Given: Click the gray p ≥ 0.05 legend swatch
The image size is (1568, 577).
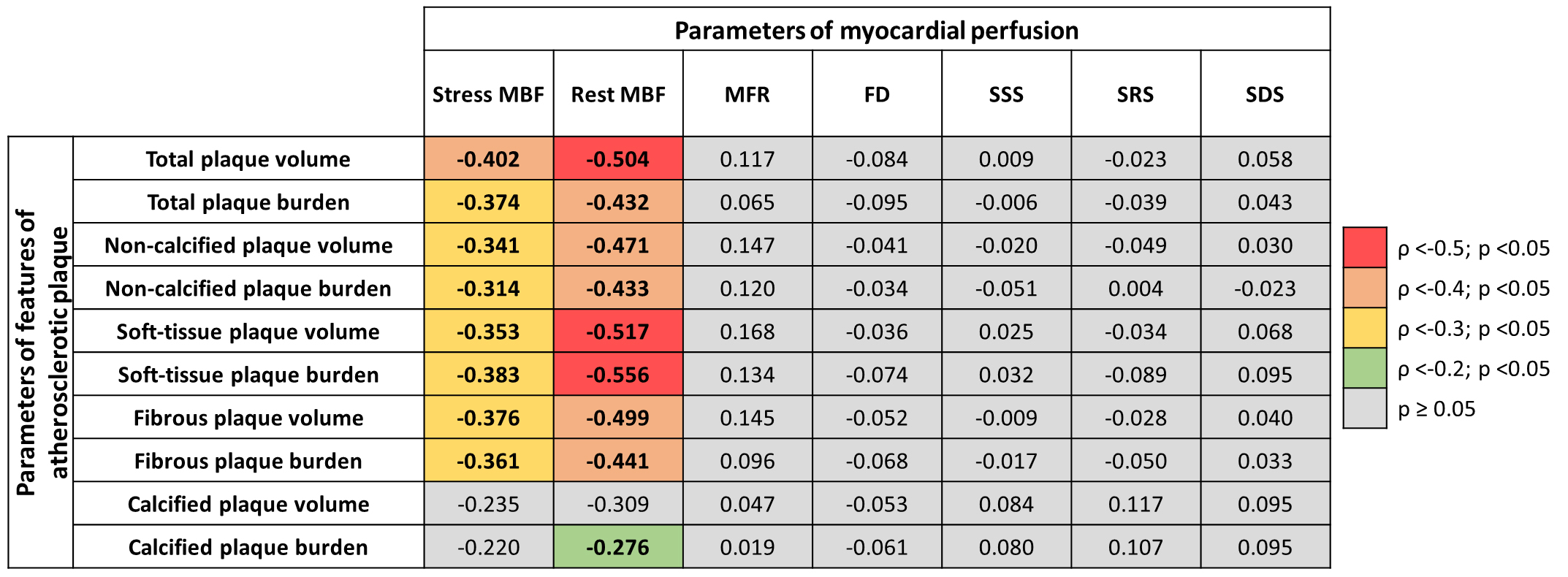Looking at the screenshot, I should pos(1364,408).
